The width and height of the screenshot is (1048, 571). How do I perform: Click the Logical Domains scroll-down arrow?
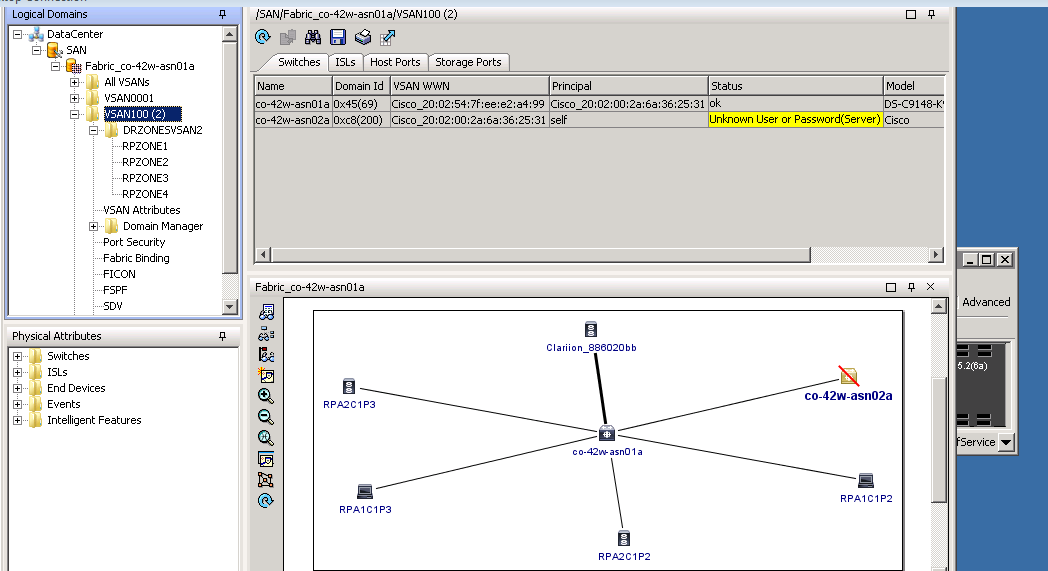click(x=229, y=307)
